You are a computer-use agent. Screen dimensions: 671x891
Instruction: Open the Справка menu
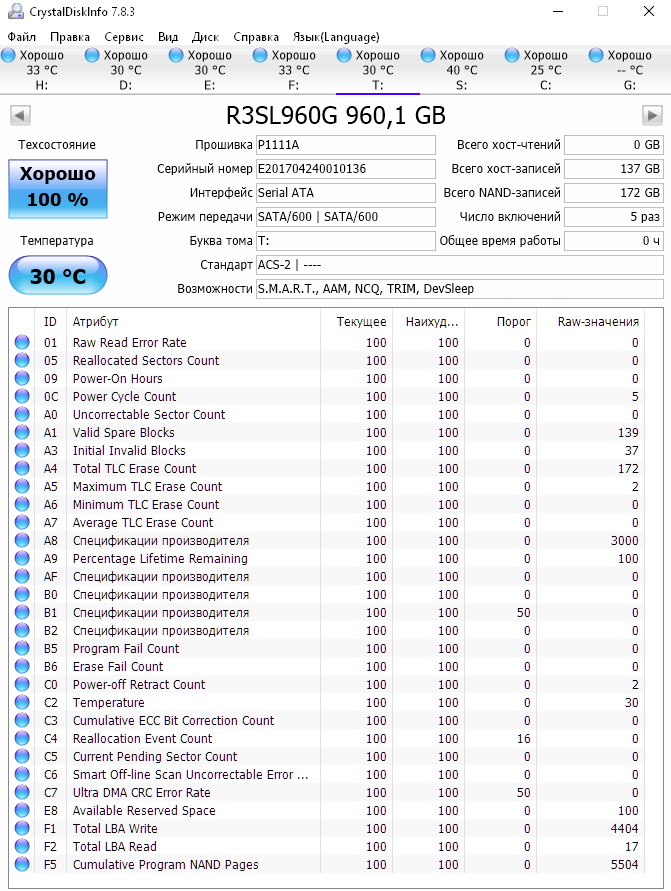tap(256, 37)
